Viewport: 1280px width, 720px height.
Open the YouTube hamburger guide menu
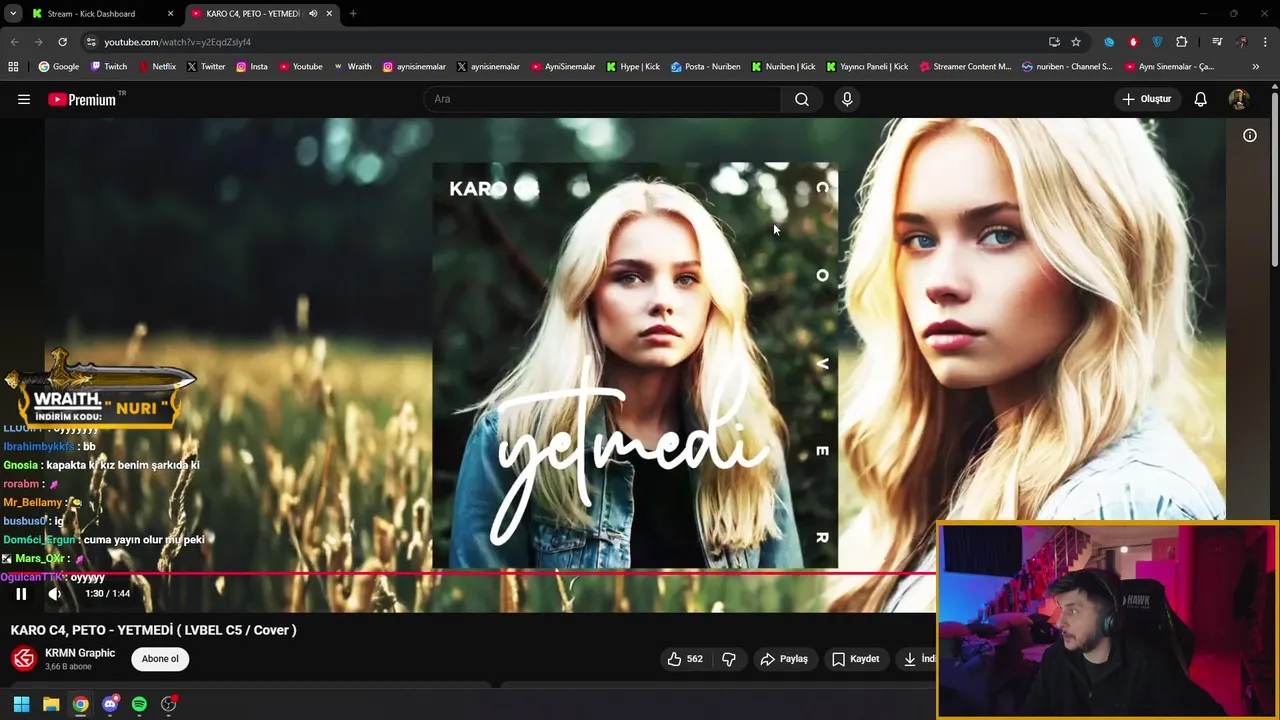pyautogui.click(x=24, y=99)
